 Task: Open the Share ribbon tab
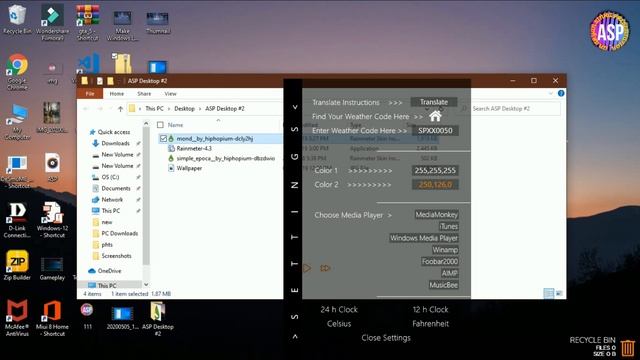(144, 93)
